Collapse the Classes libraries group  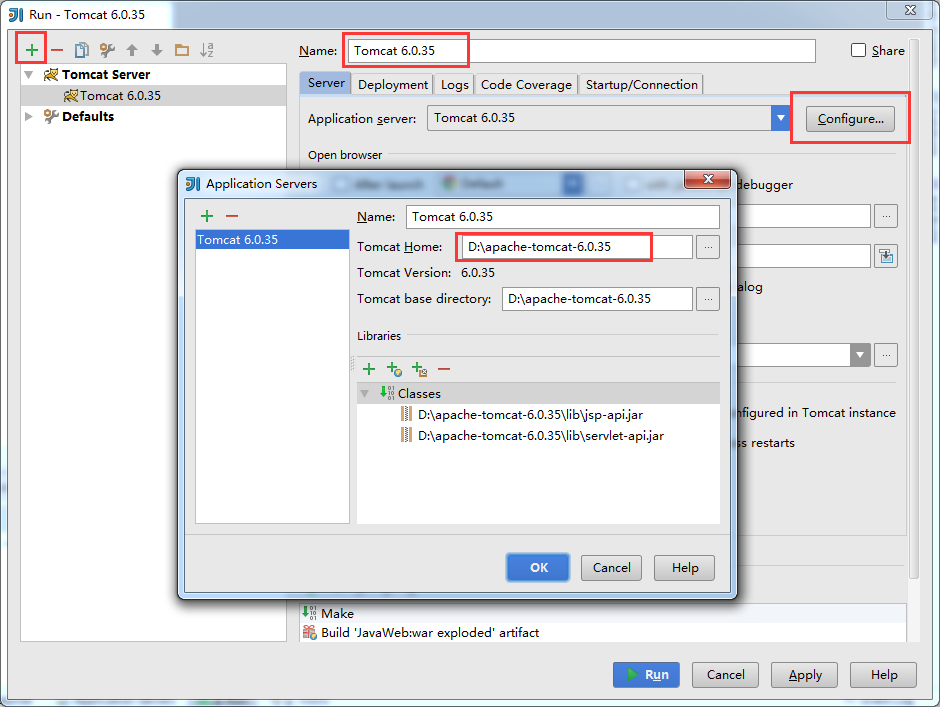[364, 394]
